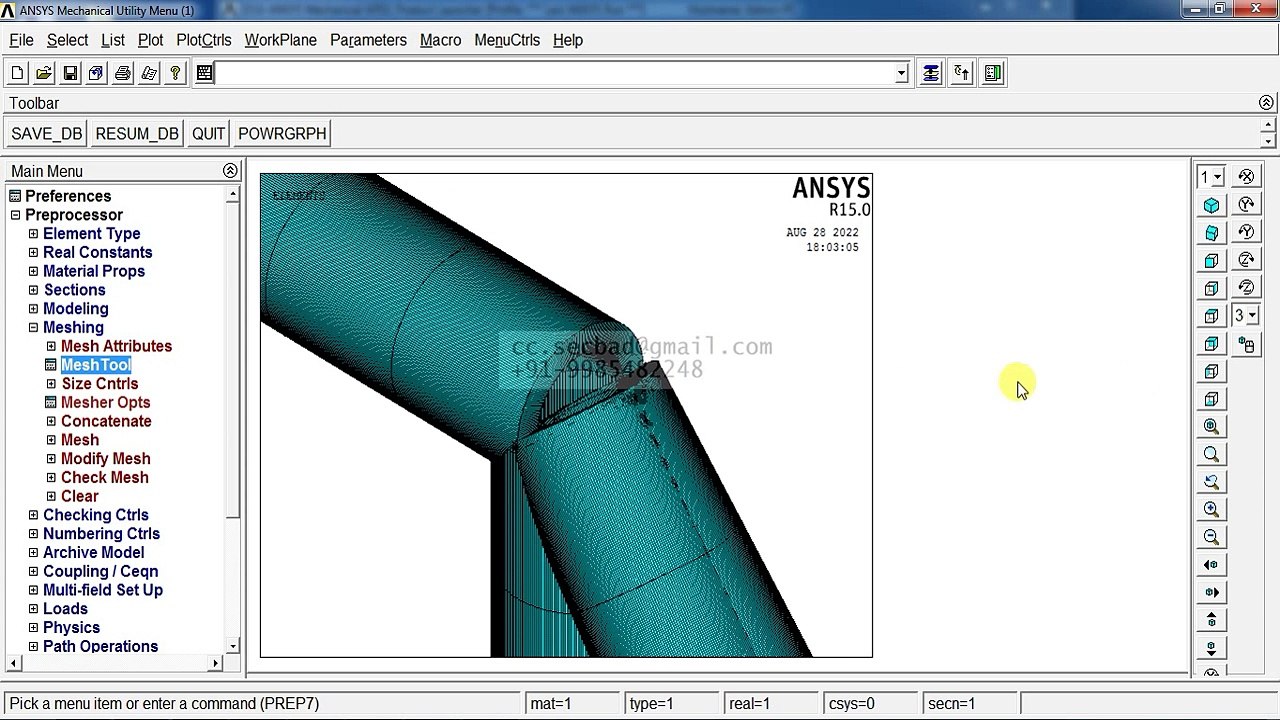The height and width of the screenshot is (720, 1280).
Task: Open MeshTool in the Main Menu
Action: (96, 365)
